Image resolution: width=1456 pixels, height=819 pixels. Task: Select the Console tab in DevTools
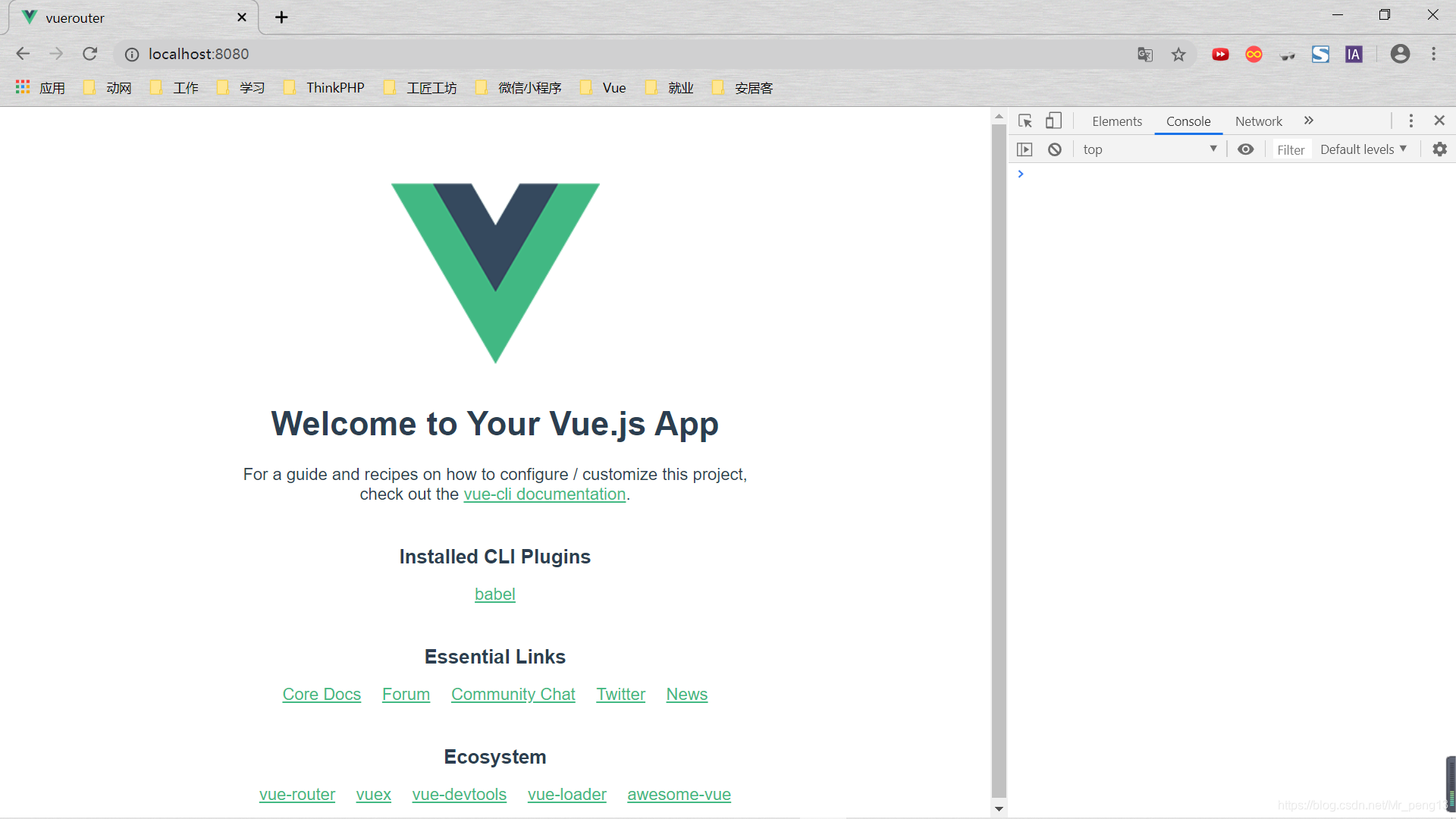pyautogui.click(x=1188, y=120)
